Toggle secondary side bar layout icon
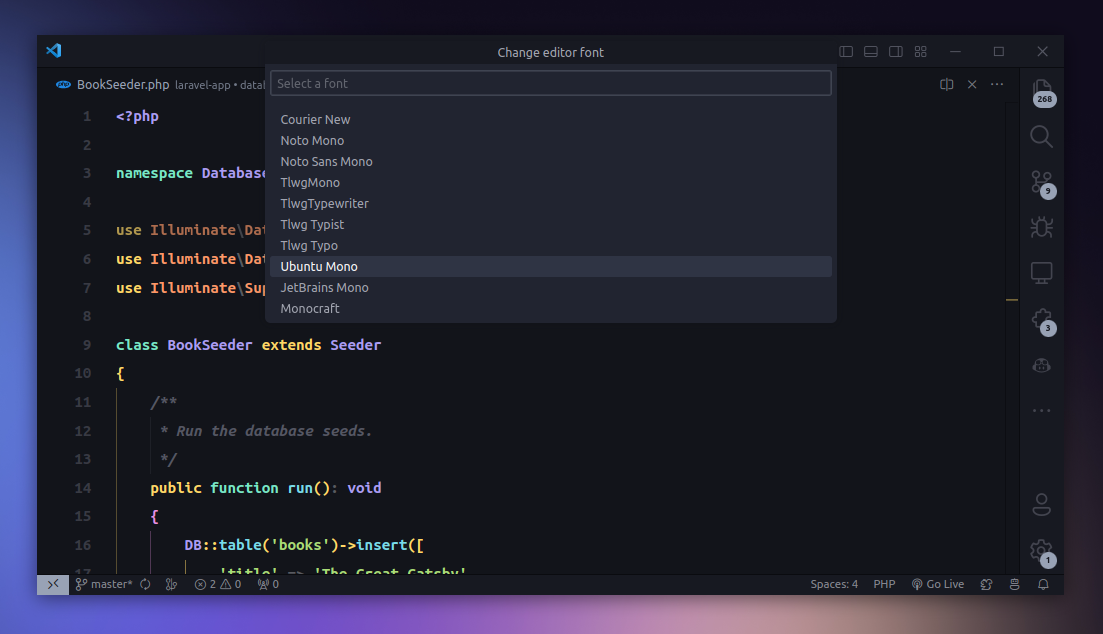The width and height of the screenshot is (1103, 634). 895,51
